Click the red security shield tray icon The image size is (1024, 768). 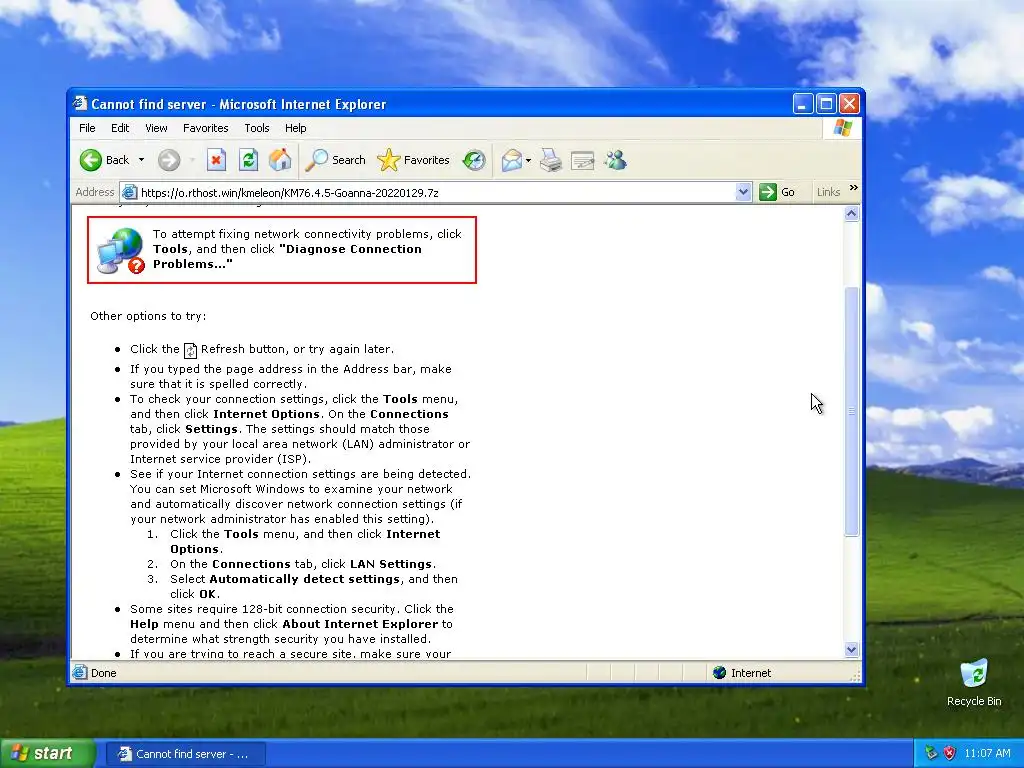coord(950,753)
